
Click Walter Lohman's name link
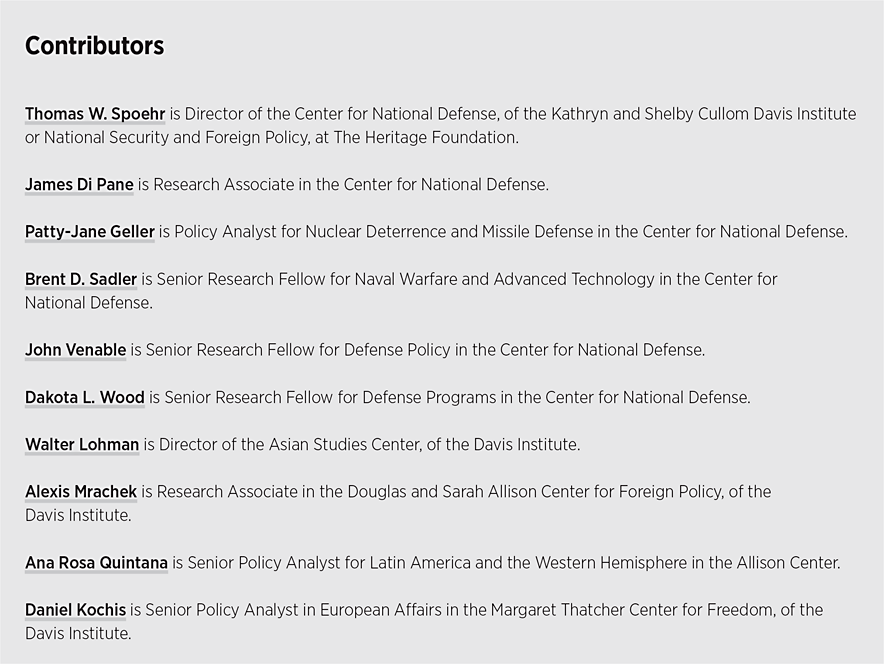[x=82, y=444]
